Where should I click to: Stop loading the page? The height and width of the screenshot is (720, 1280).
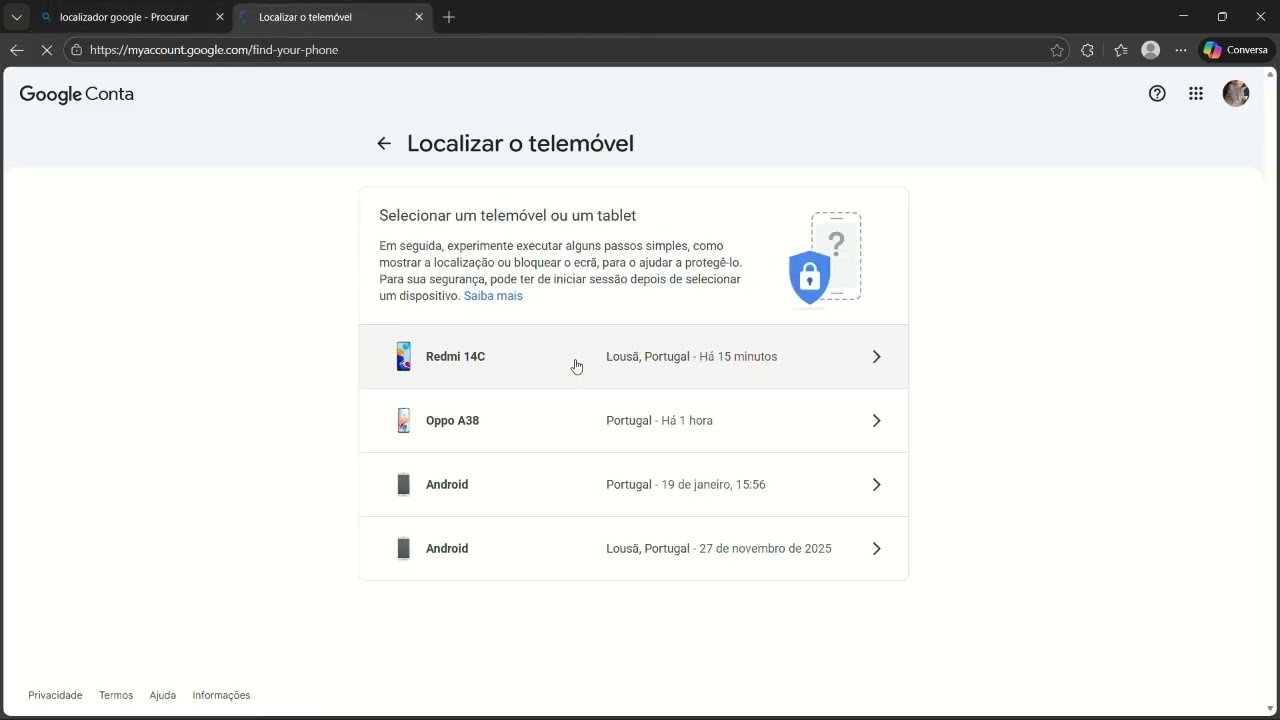point(46,50)
